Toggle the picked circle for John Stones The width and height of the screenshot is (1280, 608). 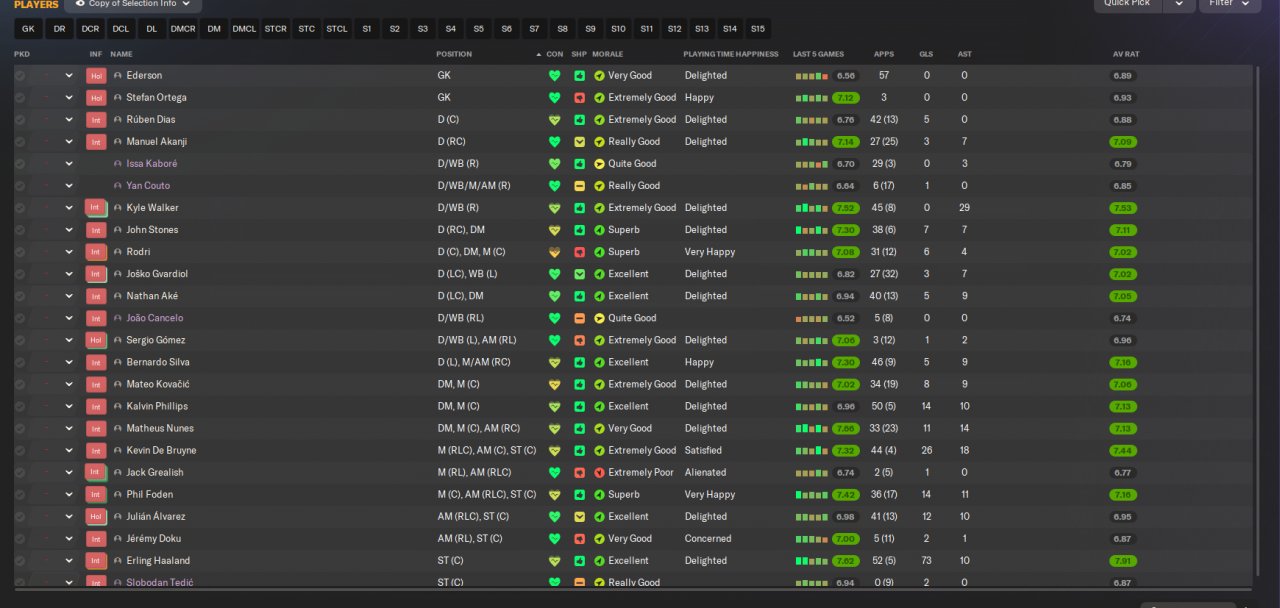coord(20,229)
